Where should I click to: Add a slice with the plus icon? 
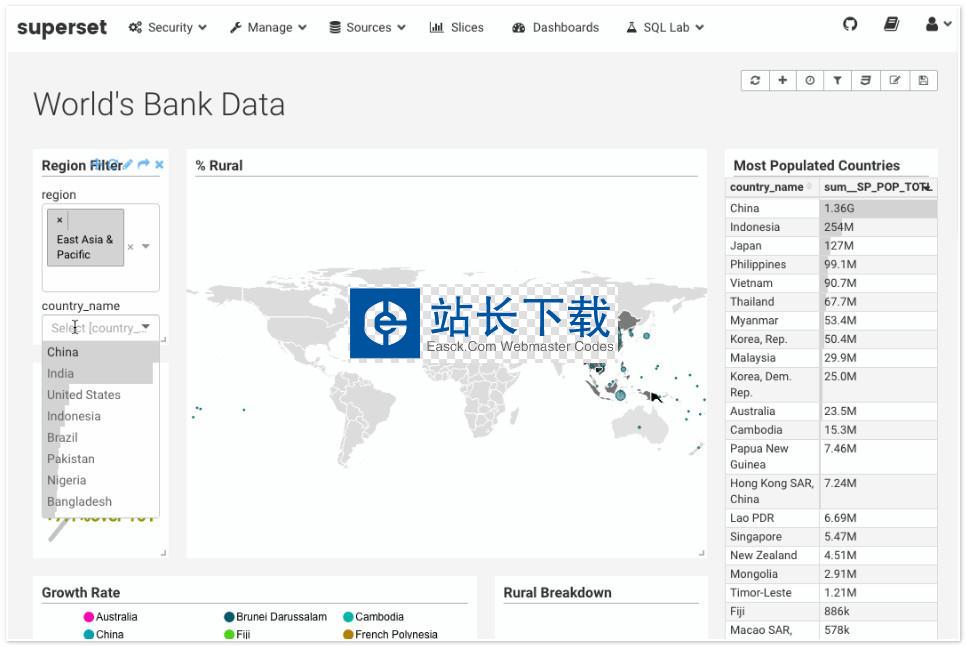click(x=782, y=81)
